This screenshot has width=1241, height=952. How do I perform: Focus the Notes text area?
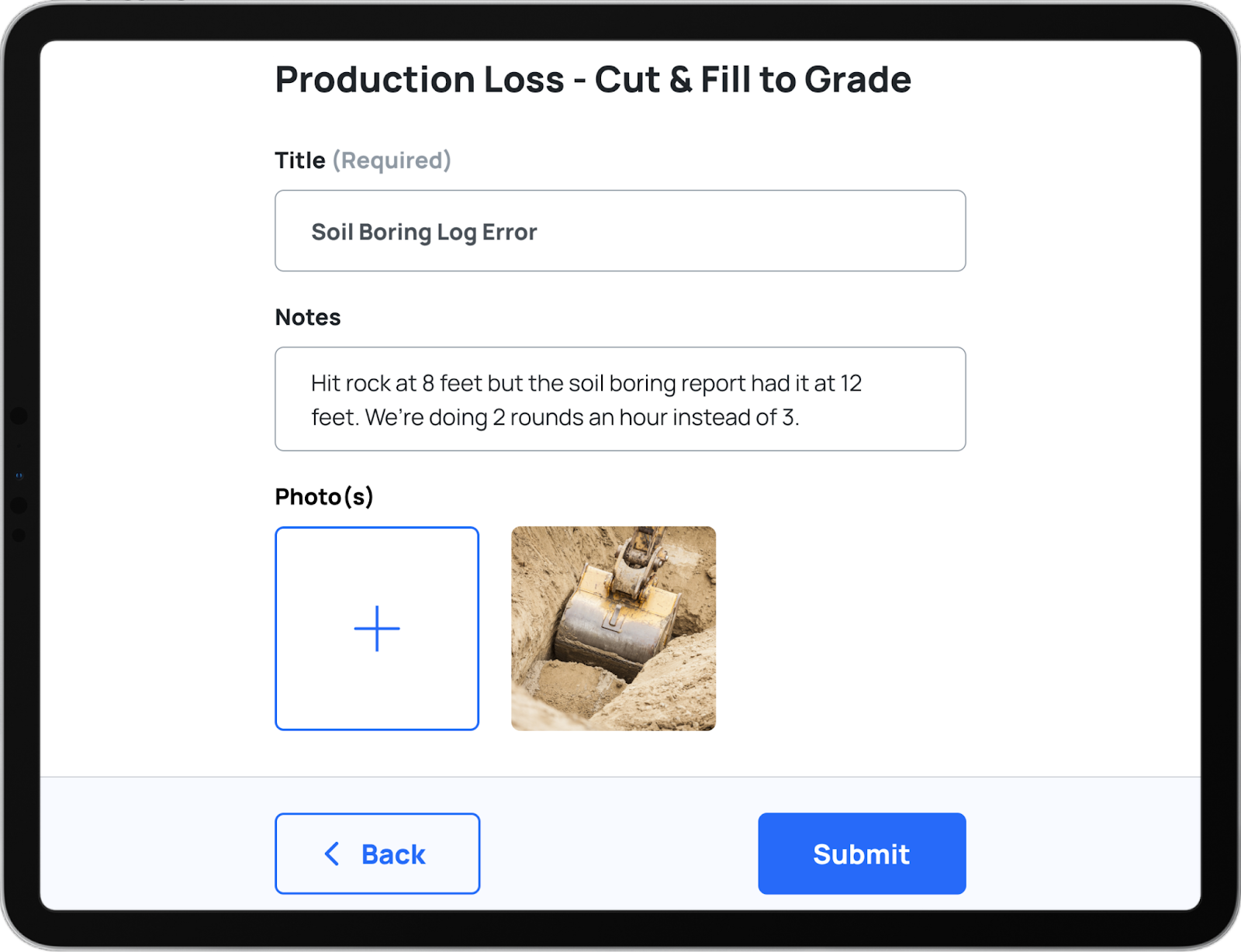620,398
